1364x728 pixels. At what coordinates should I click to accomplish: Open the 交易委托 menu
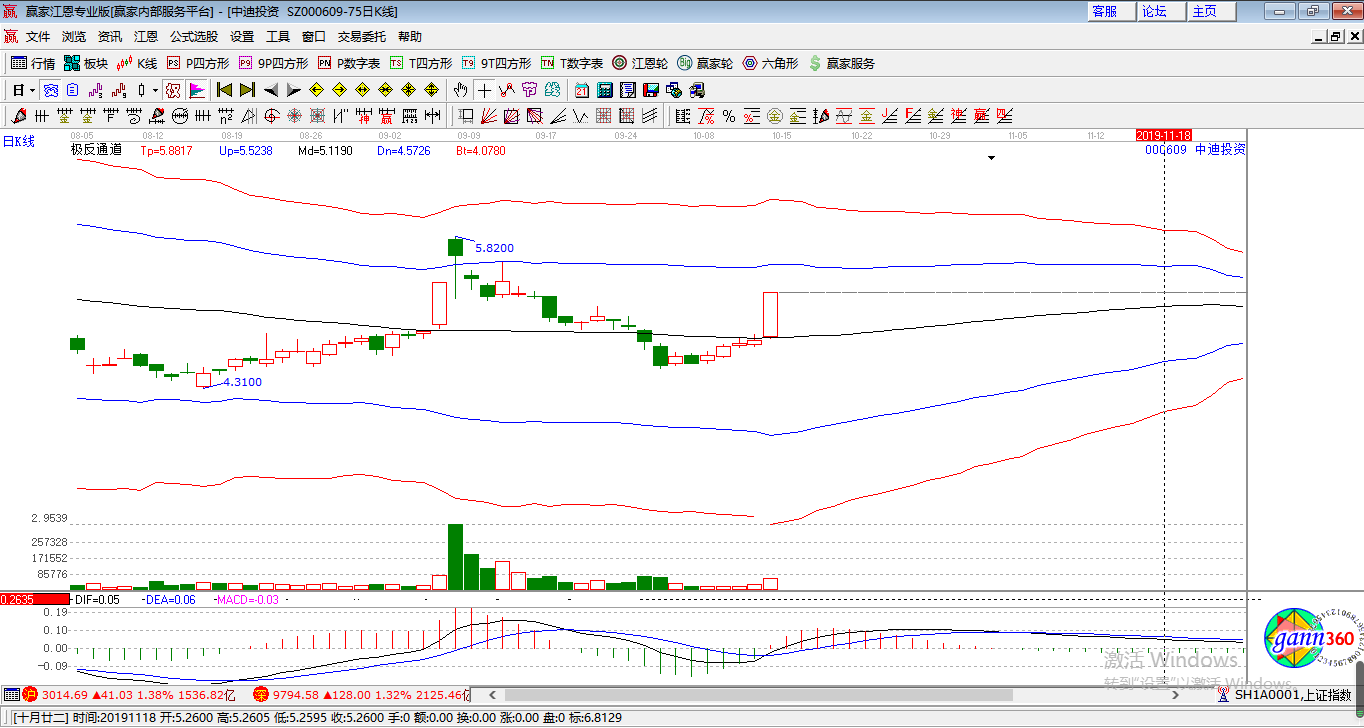pyautogui.click(x=361, y=37)
